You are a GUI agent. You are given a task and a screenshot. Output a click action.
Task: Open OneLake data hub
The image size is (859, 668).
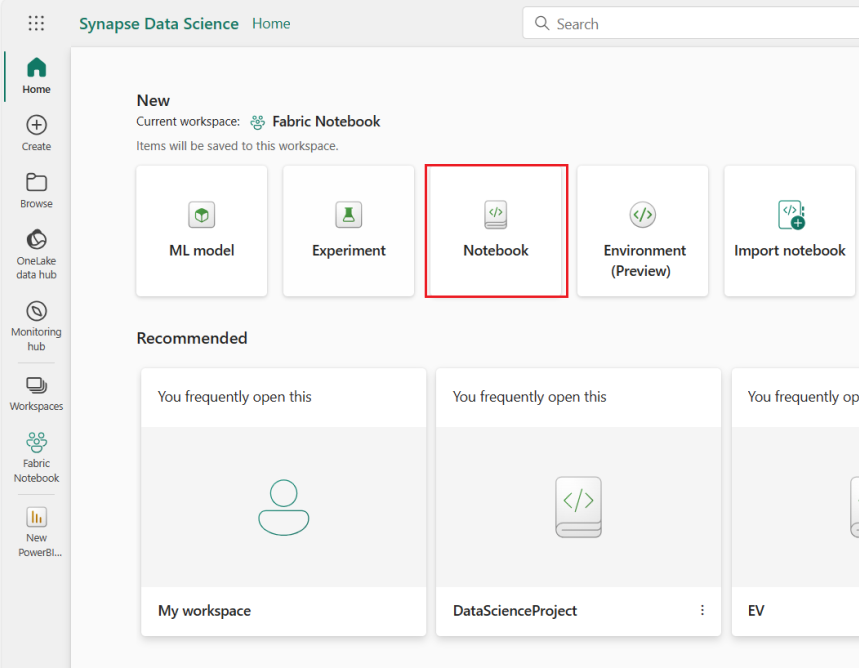click(36, 254)
